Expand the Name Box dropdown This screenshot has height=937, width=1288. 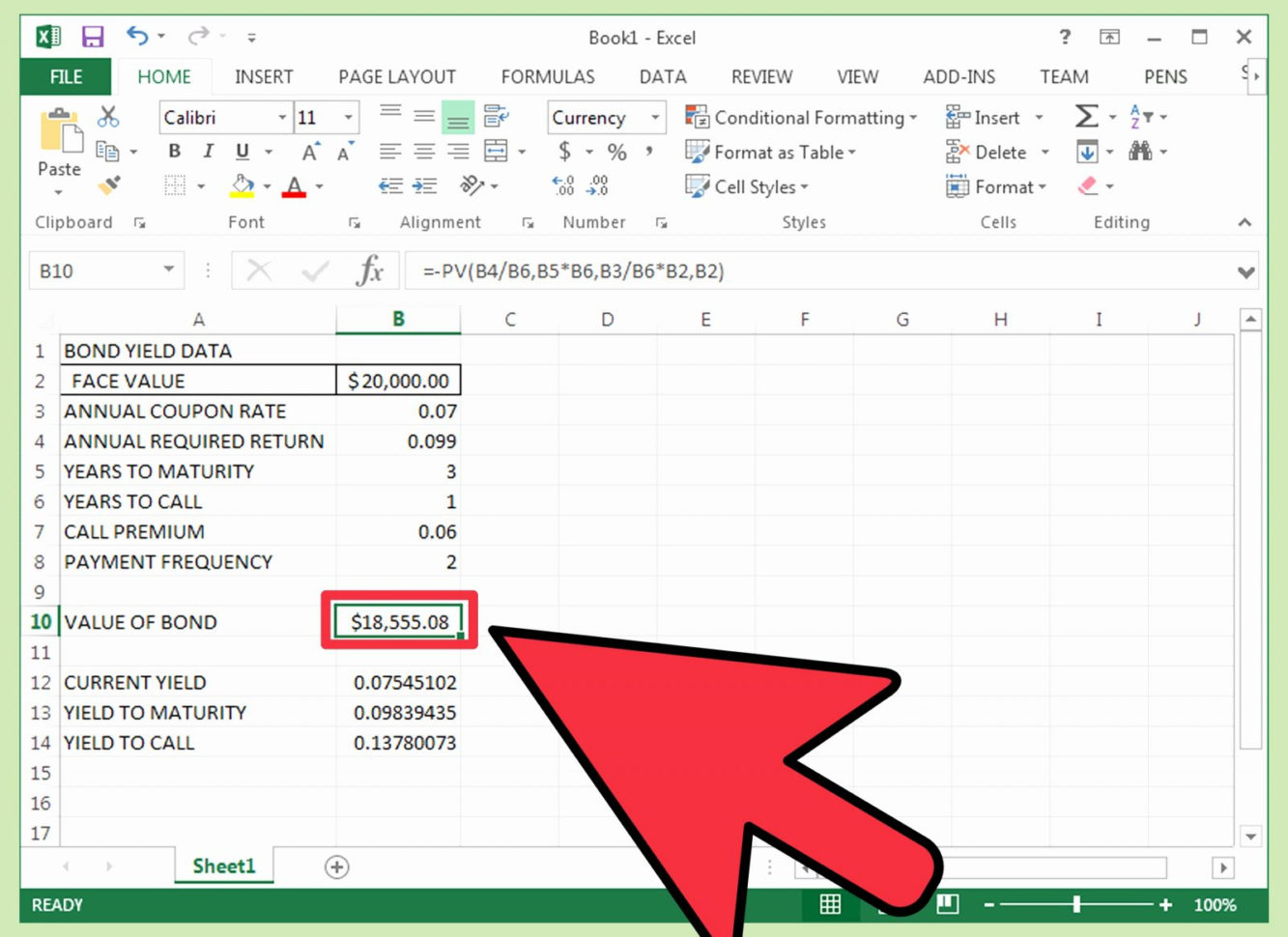(x=169, y=270)
